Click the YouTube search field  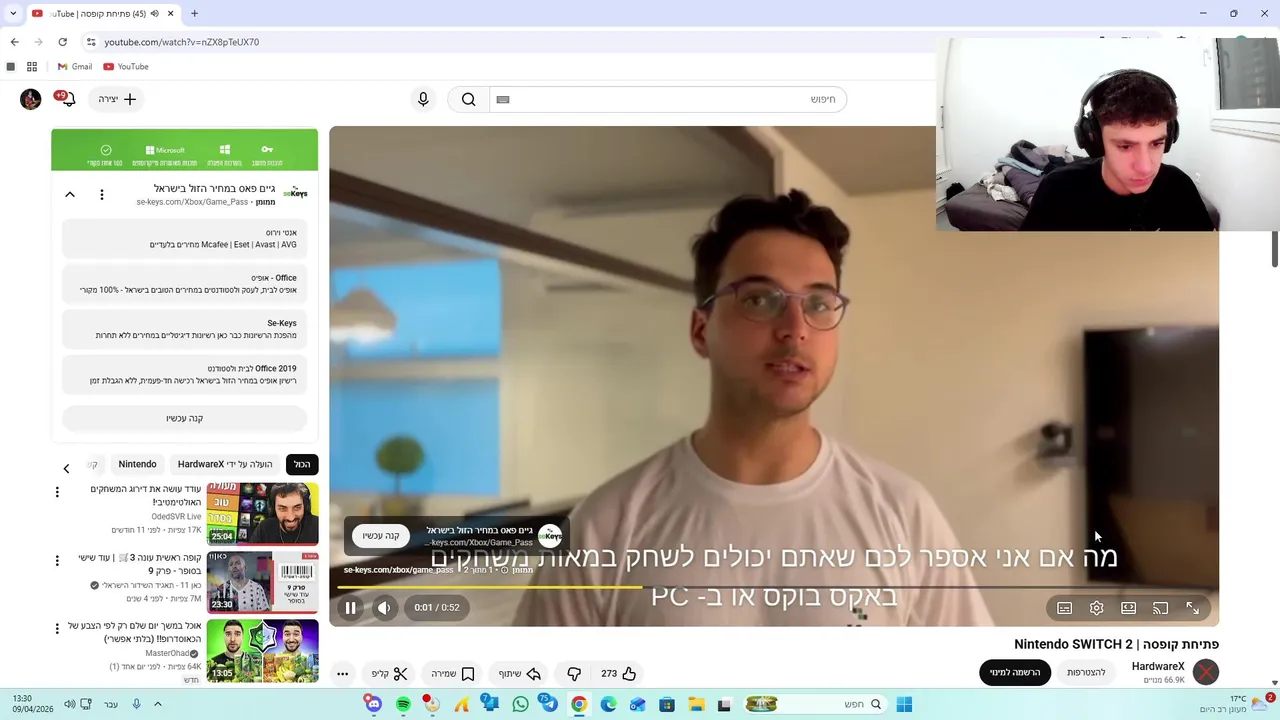[x=667, y=99]
